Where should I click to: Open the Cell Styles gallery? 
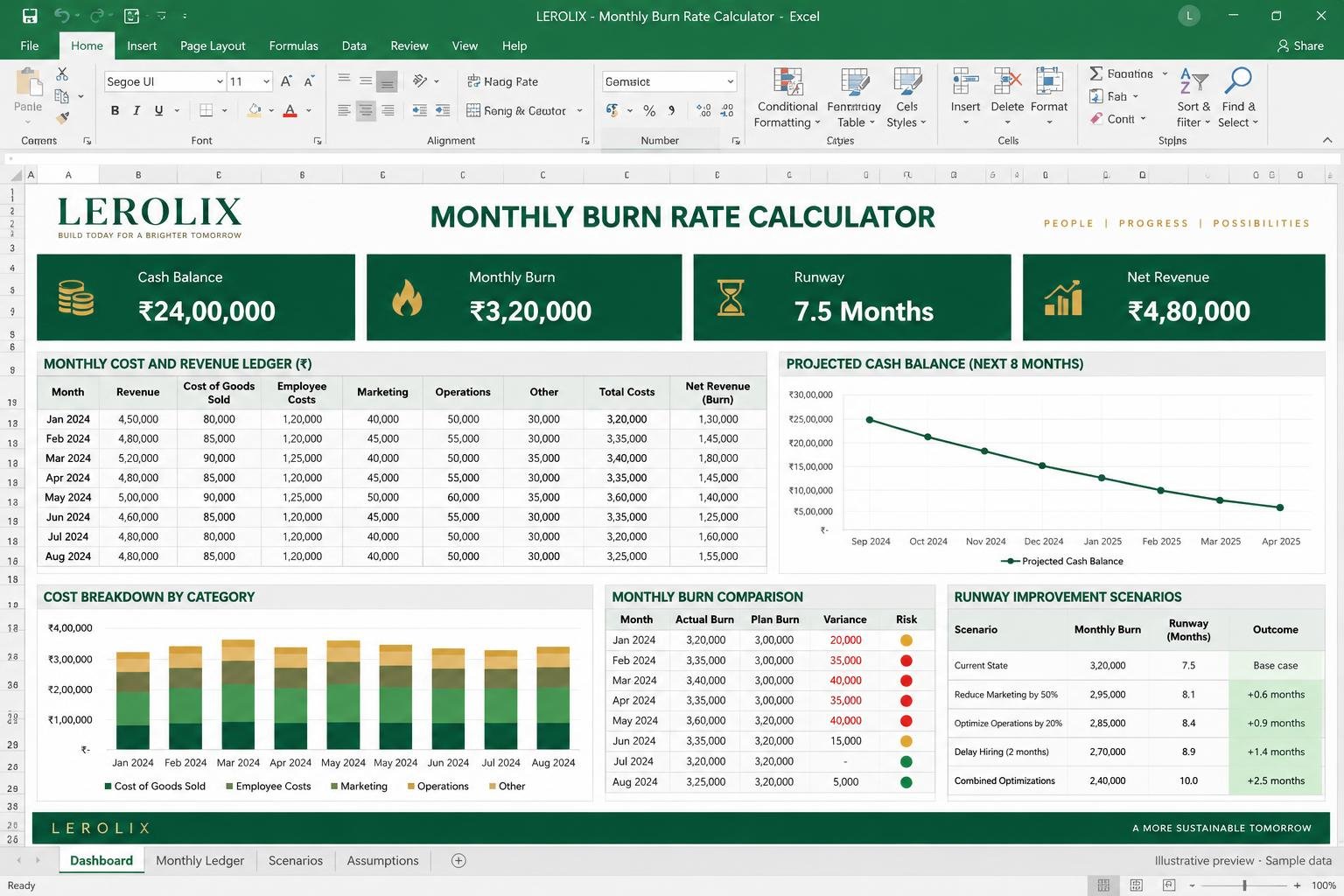tap(906, 99)
